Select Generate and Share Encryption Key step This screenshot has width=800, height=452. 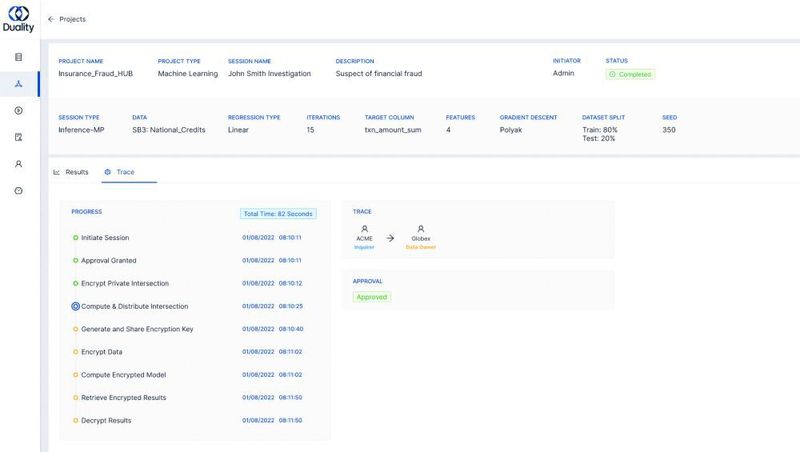[x=137, y=330]
